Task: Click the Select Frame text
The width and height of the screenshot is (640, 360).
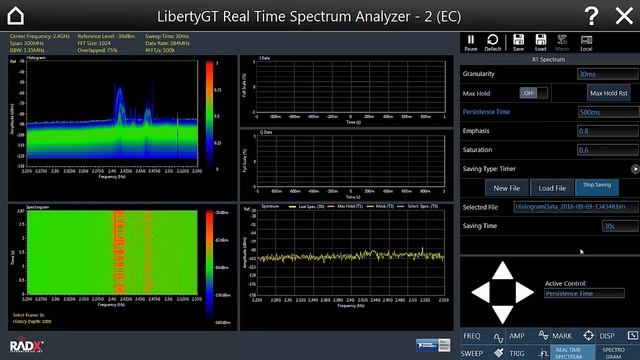Action: point(28,315)
